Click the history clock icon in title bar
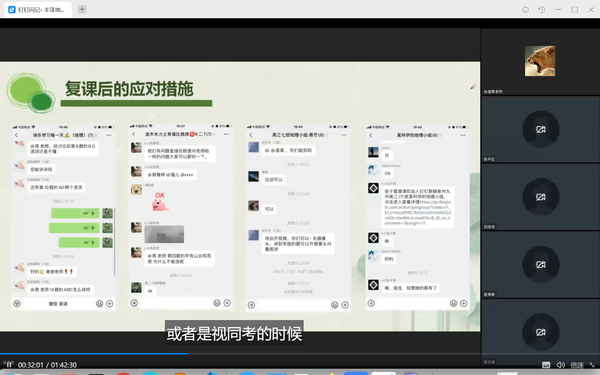Screen dimensions: 600x375 [x=541, y=10]
